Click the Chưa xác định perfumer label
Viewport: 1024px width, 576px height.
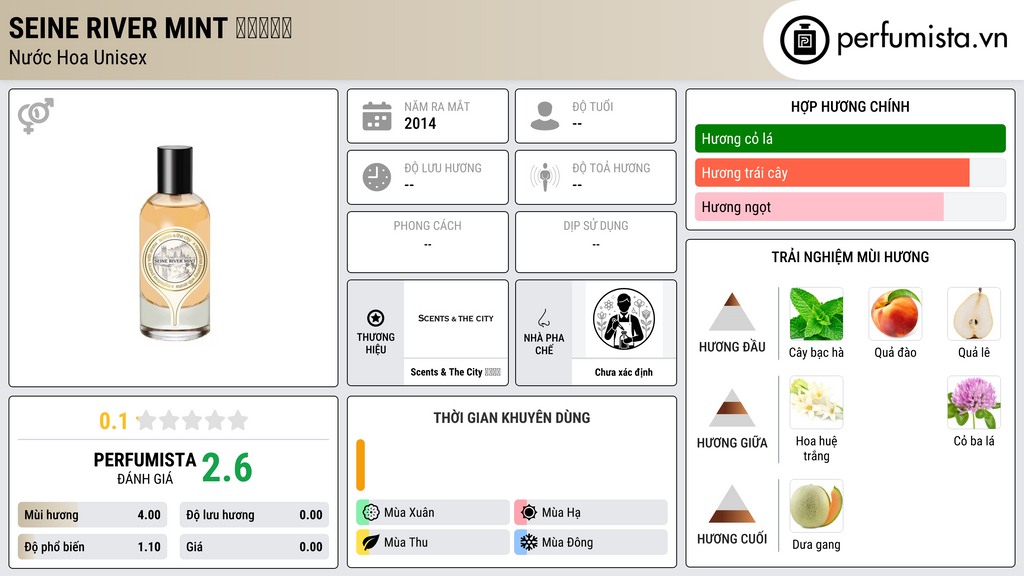624,372
